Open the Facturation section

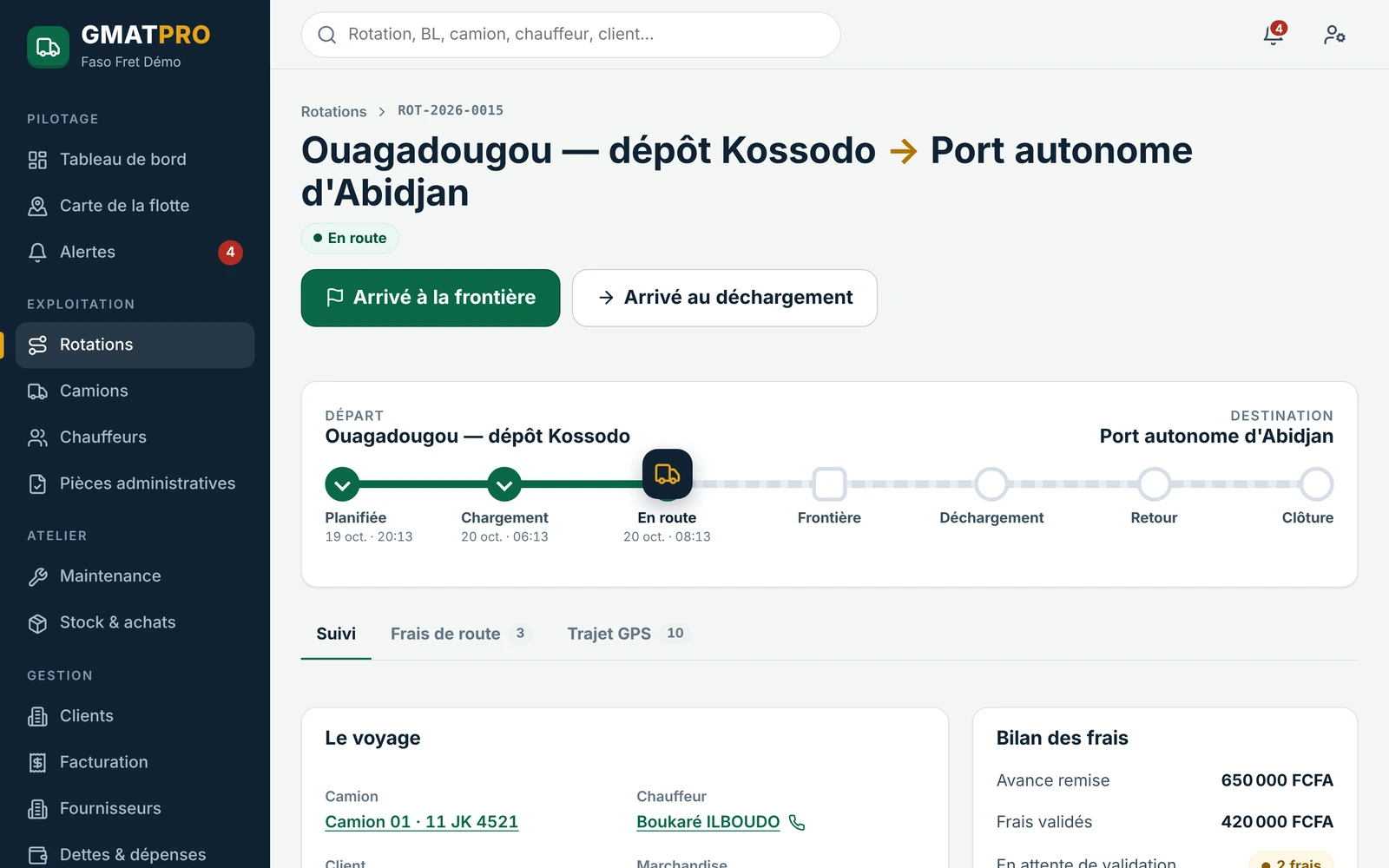tap(135, 762)
